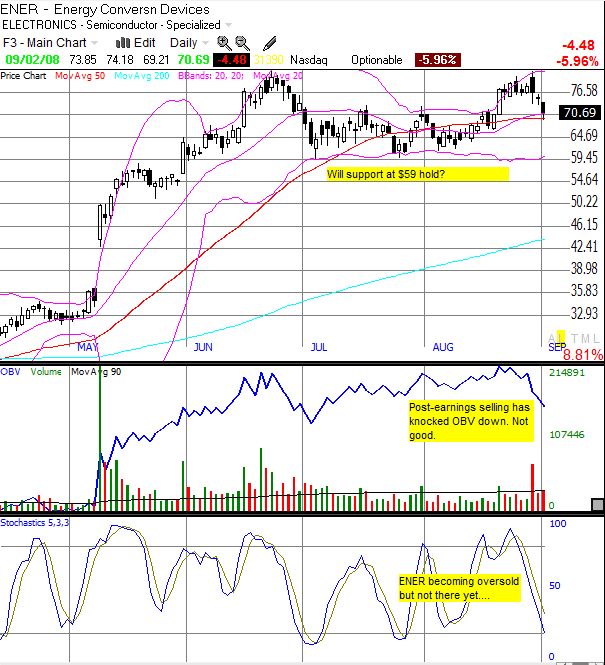Click the JUN month label
This screenshot has width=605, height=665.
click(203, 347)
